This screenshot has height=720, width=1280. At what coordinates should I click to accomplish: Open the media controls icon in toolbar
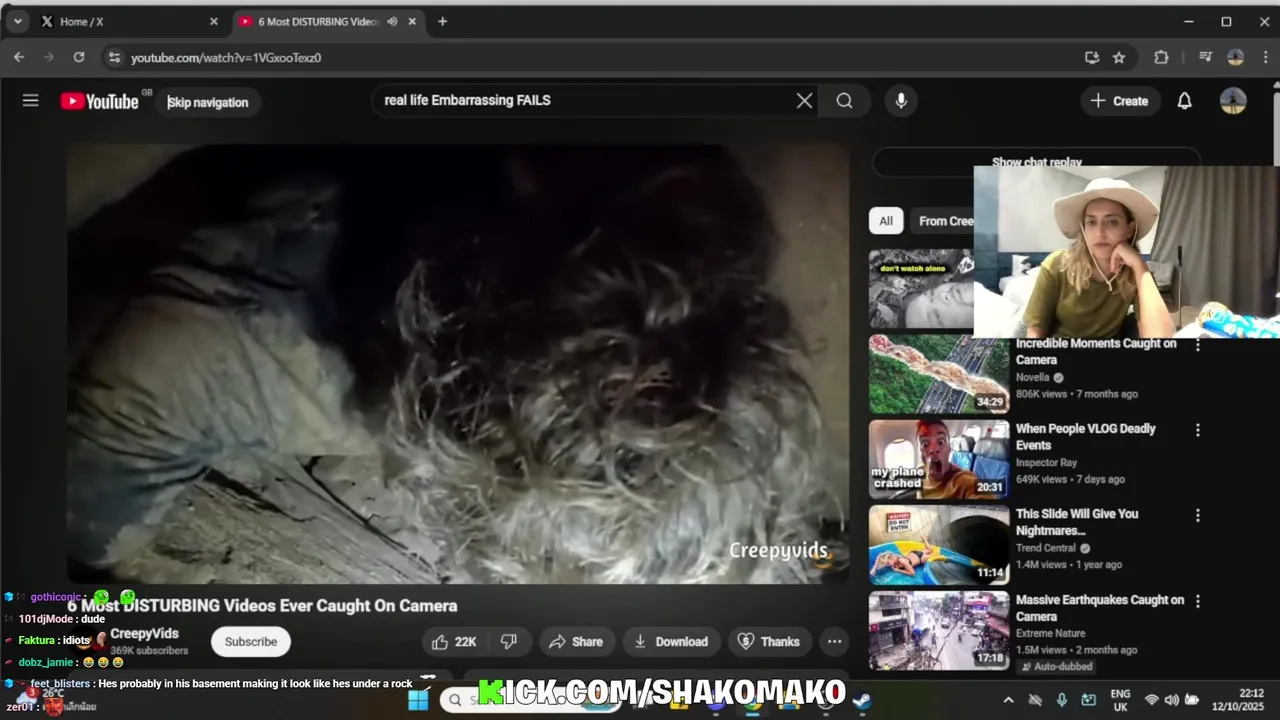(x=1205, y=57)
